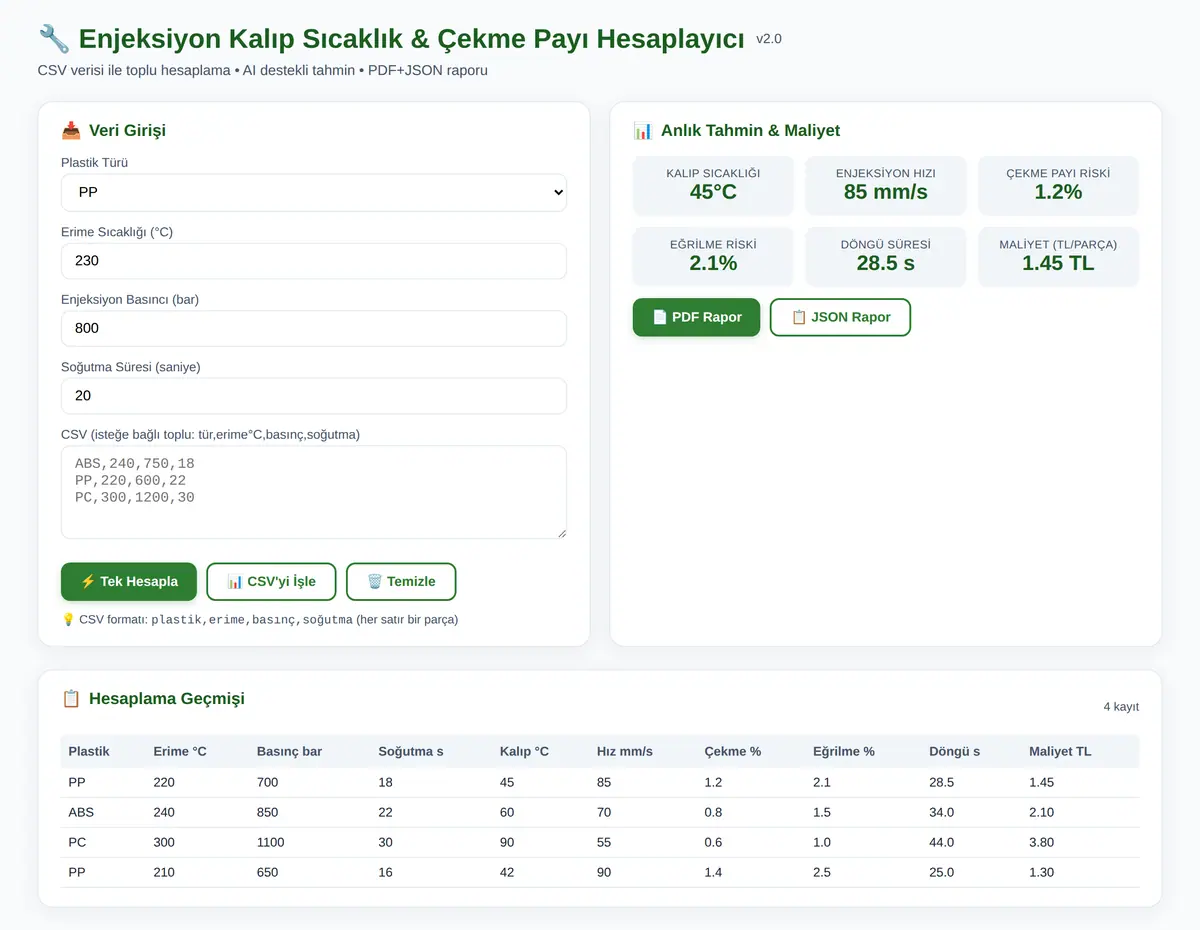This screenshot has width=1200, height=930.
Task: Click the Enjeksiyon Hızı 85 mm/s card
Action: (x=886, y=185)
